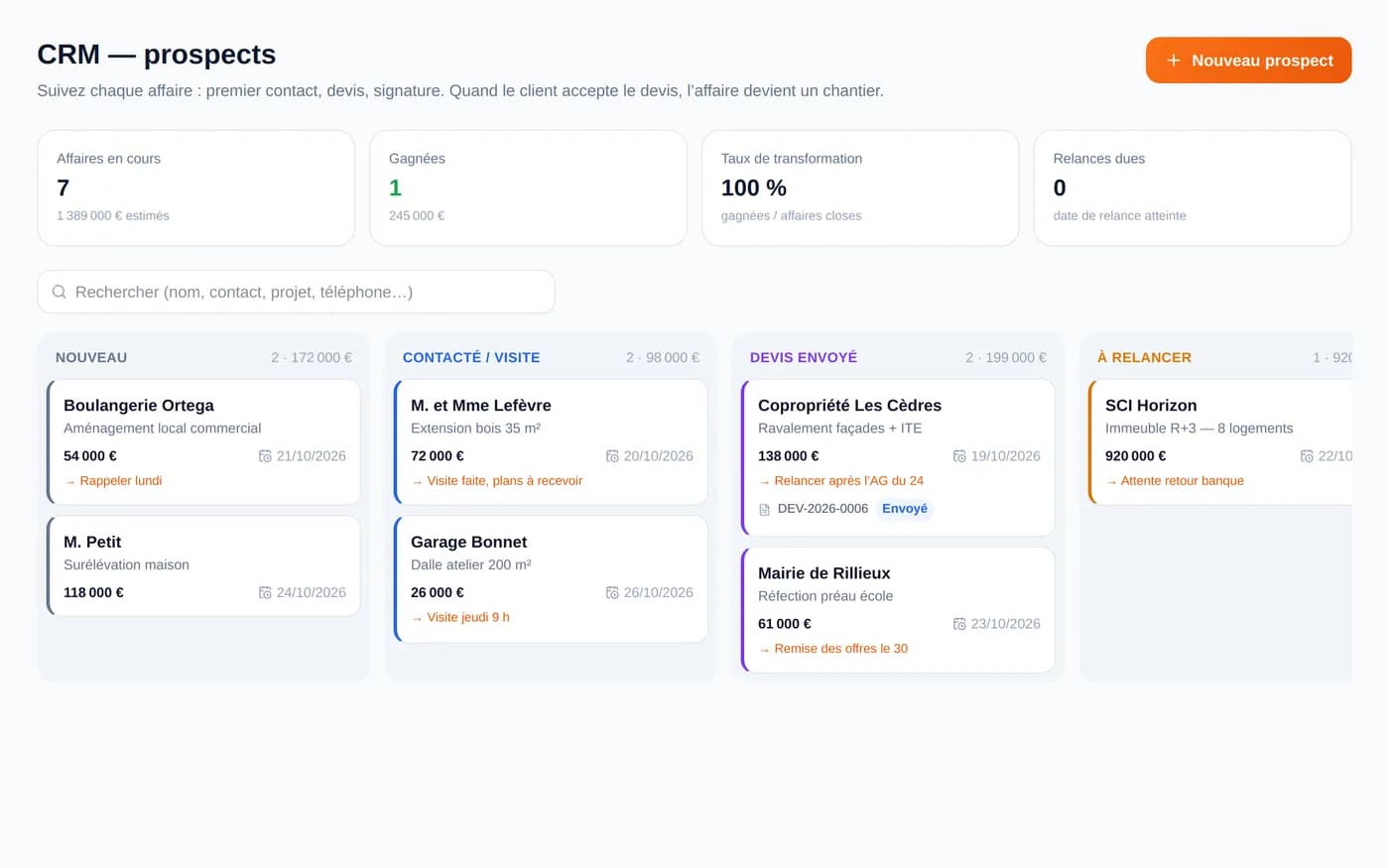Click the Relances dues stat card
Screen dimensions: 1389x868
point(1193,187)
